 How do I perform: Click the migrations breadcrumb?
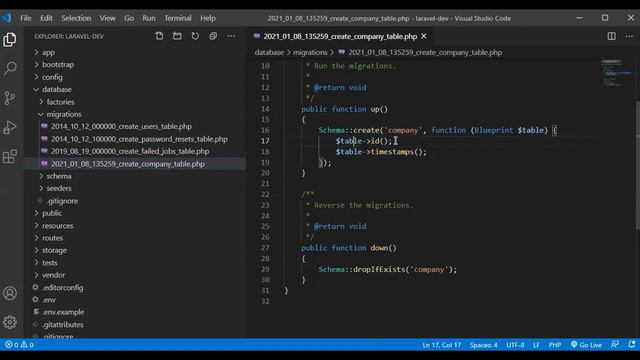pyautogui.click(x=310, y=52)
